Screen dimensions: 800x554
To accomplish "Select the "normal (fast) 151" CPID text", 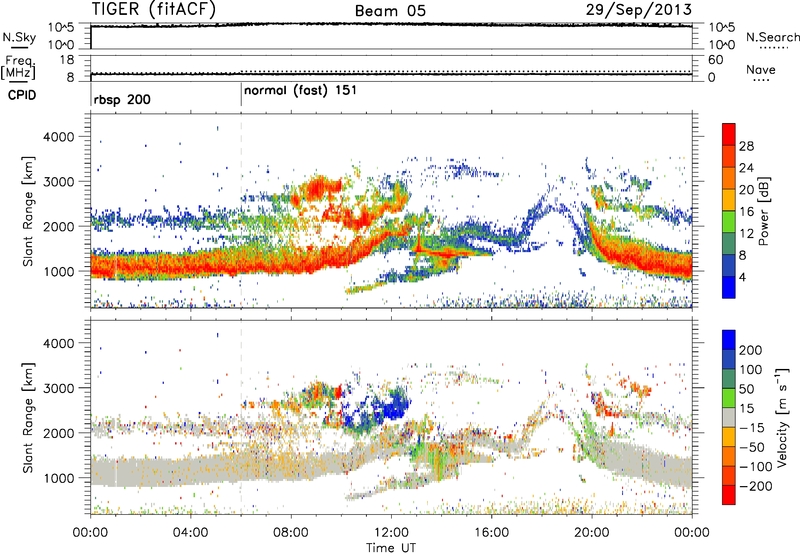I will 300,91.
